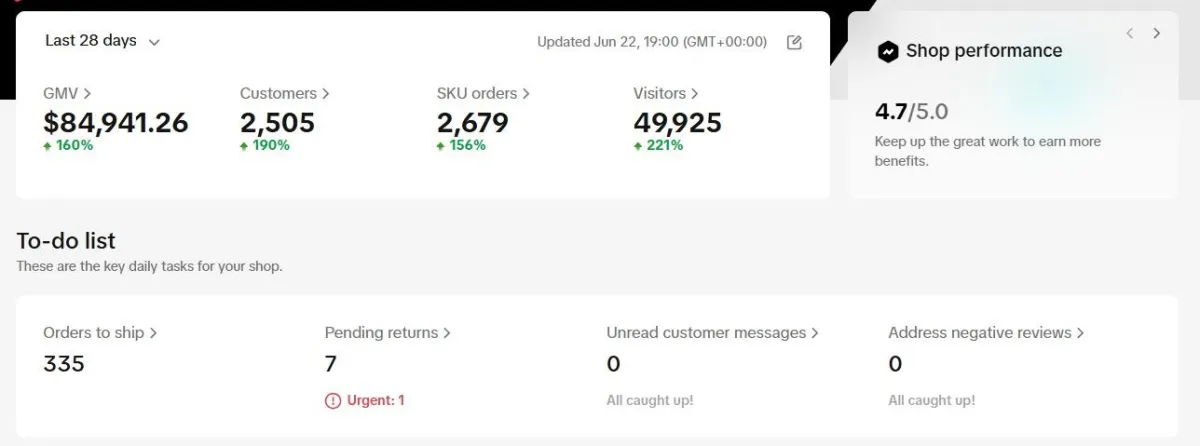Click the urgent warning icon under Pending returns
The image size is (1200, 446).
[333, 400]
